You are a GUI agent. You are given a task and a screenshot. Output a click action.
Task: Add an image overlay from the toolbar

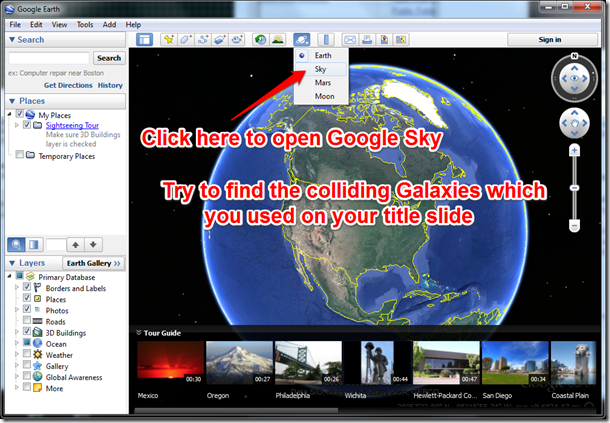tap(220, 40)
